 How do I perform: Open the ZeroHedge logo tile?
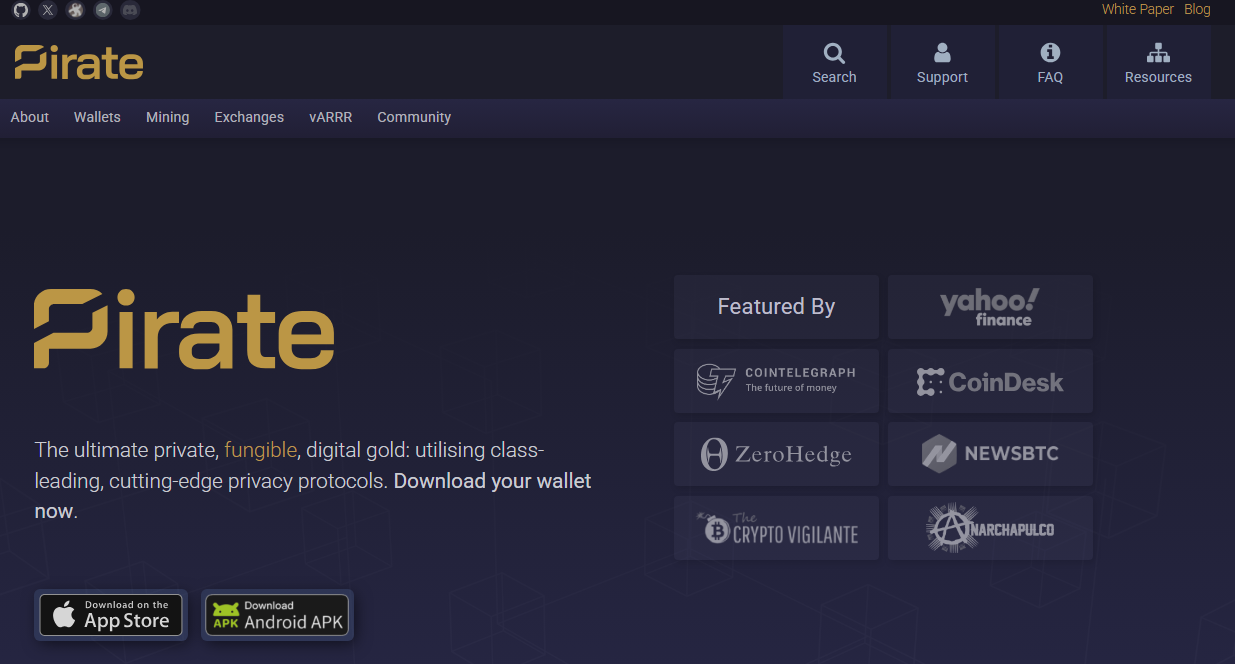point(776,454)
